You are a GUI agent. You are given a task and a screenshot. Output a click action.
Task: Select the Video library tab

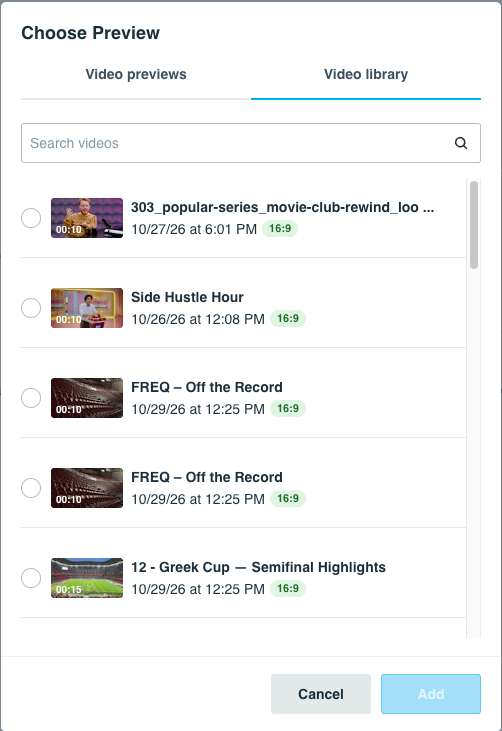pyautogui.click(x=366, y=75)
